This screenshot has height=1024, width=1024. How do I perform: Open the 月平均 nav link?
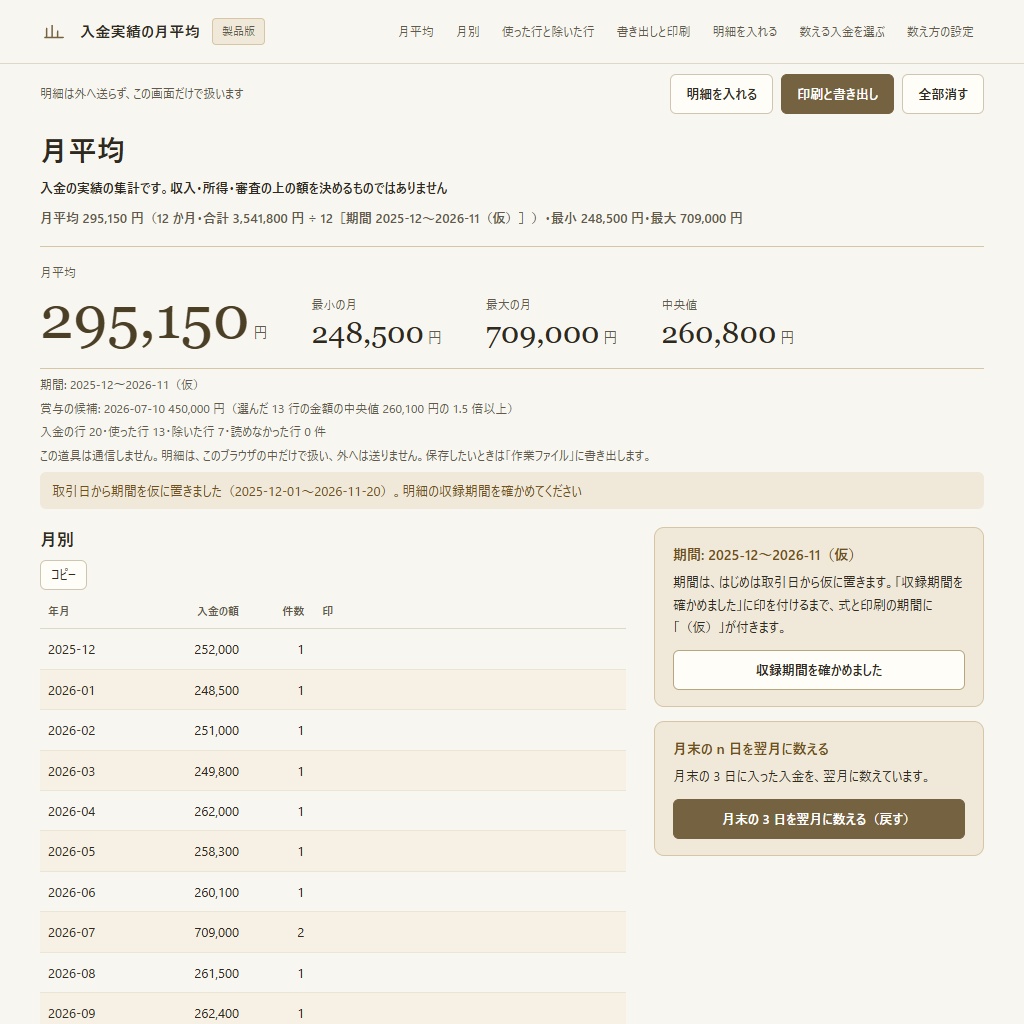pyautogui.click(x=415, y=31)
